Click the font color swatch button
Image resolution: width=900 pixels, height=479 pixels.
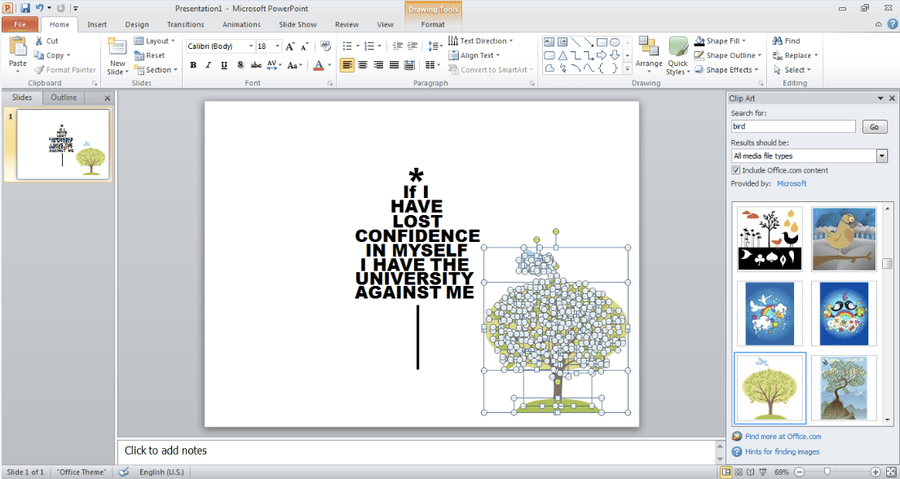319,65
